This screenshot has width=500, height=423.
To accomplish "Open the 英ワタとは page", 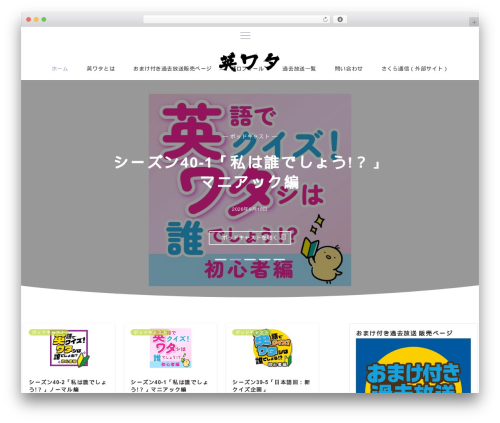I will [101, 69].
